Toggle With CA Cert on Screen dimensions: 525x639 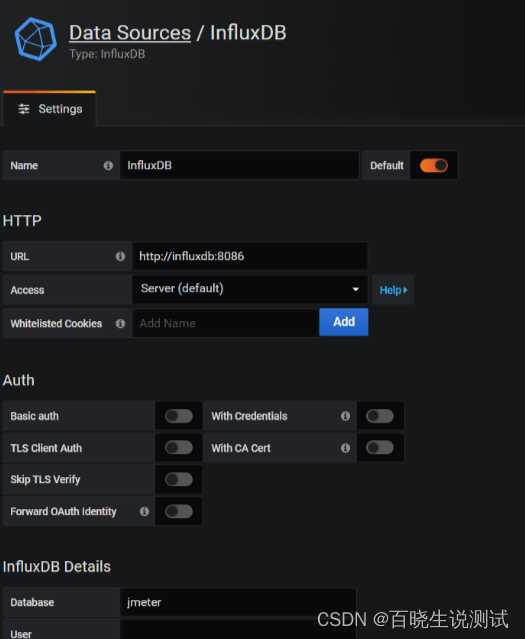[x=380, y=447]
